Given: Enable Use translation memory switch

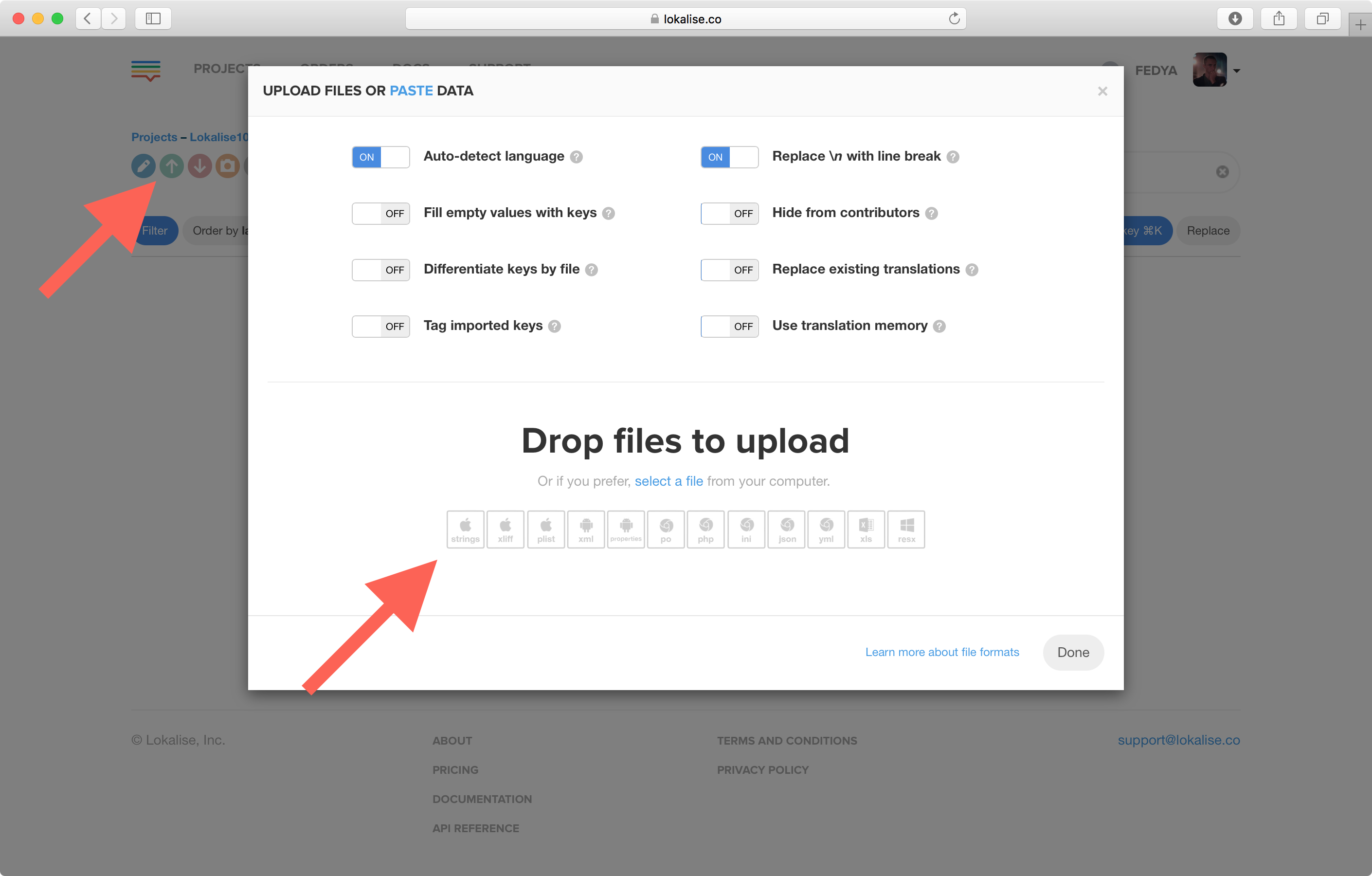Looking at the screenshot, I should tap(729, 326).
